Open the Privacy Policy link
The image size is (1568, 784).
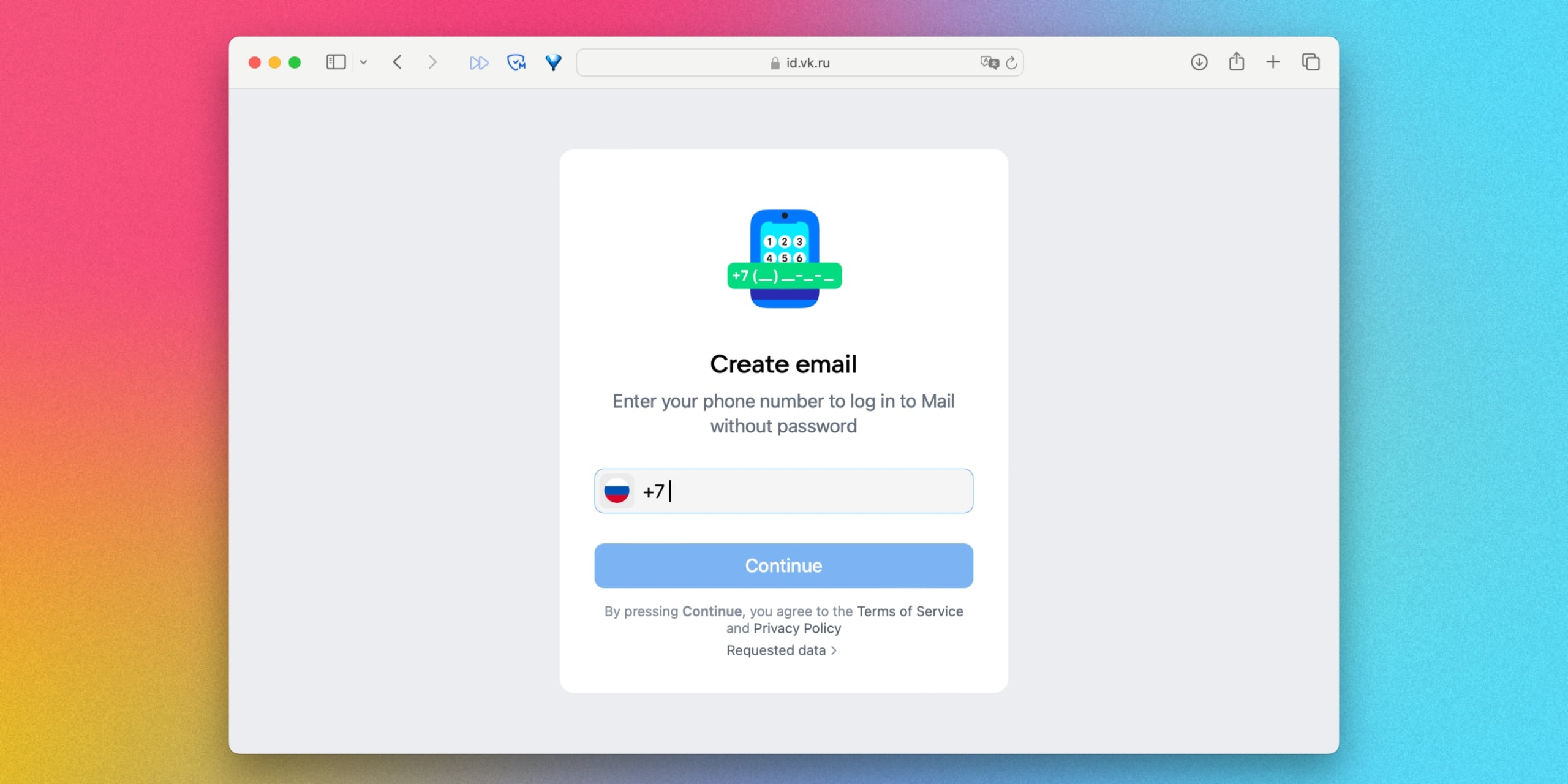point(797,628)
